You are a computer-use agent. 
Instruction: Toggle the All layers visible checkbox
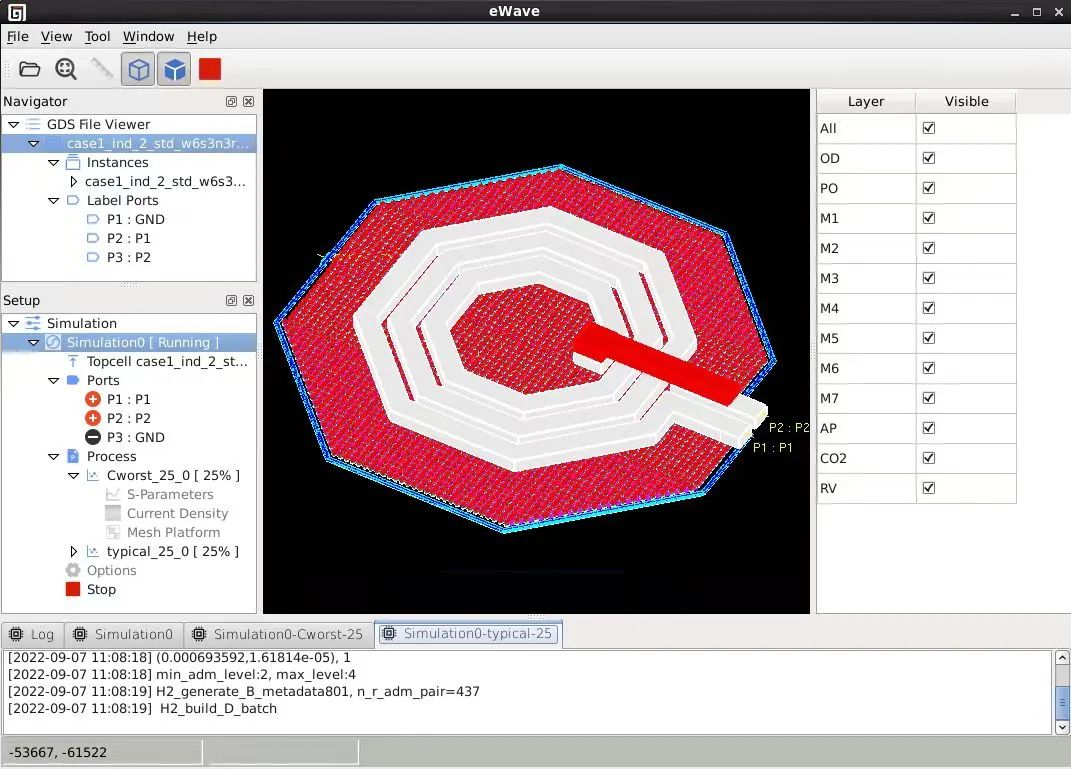pyautogui.click(x=929, y=128)
